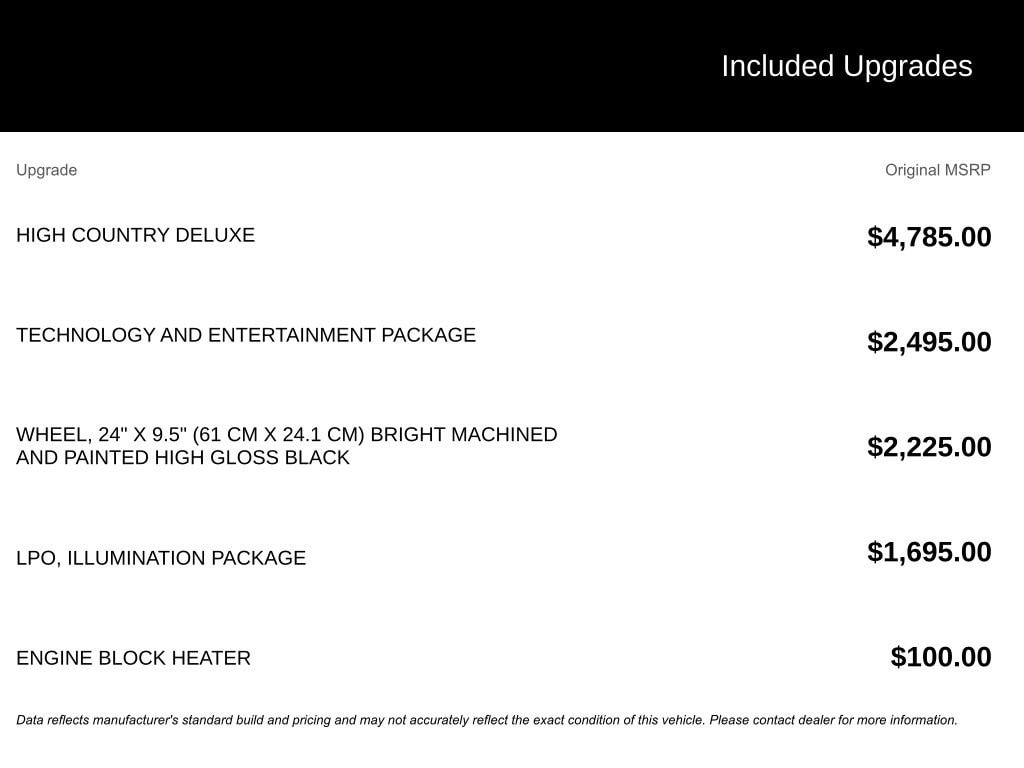Click the Original MSRP column header
The image size is (1024, 768).
(x=937, y=170)
